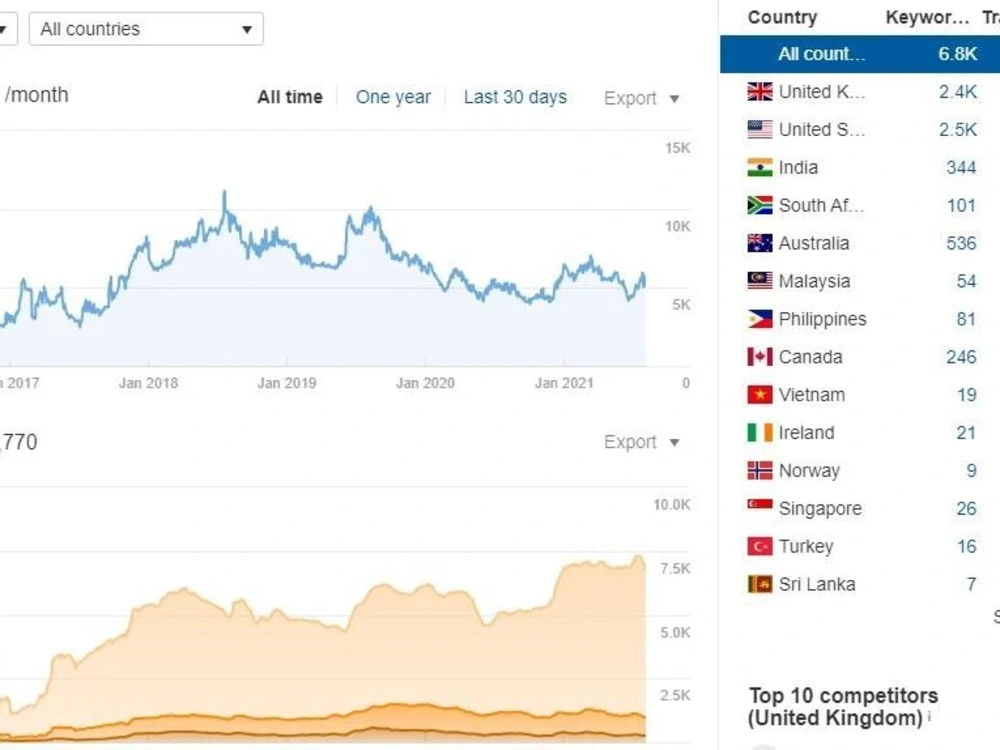The height and width of the screenshot is (750, 1000).
Task: Click the Ireland flag icon
Action: 760,432
